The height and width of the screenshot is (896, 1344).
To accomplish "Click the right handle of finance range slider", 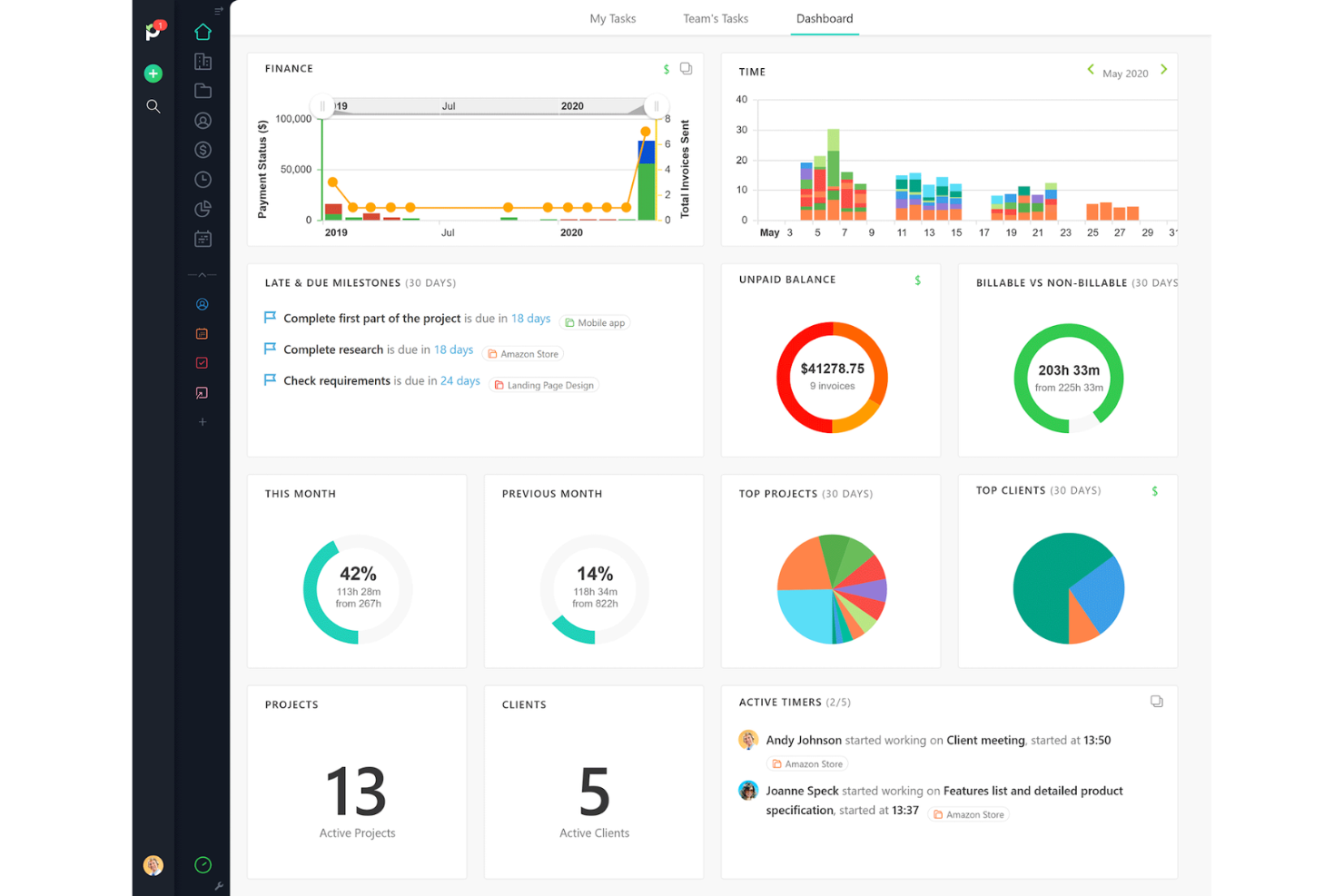I will [656, 106].
